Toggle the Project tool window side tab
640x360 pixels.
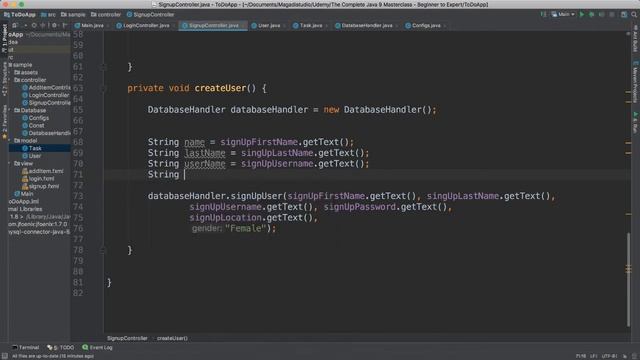pos(4,38)
